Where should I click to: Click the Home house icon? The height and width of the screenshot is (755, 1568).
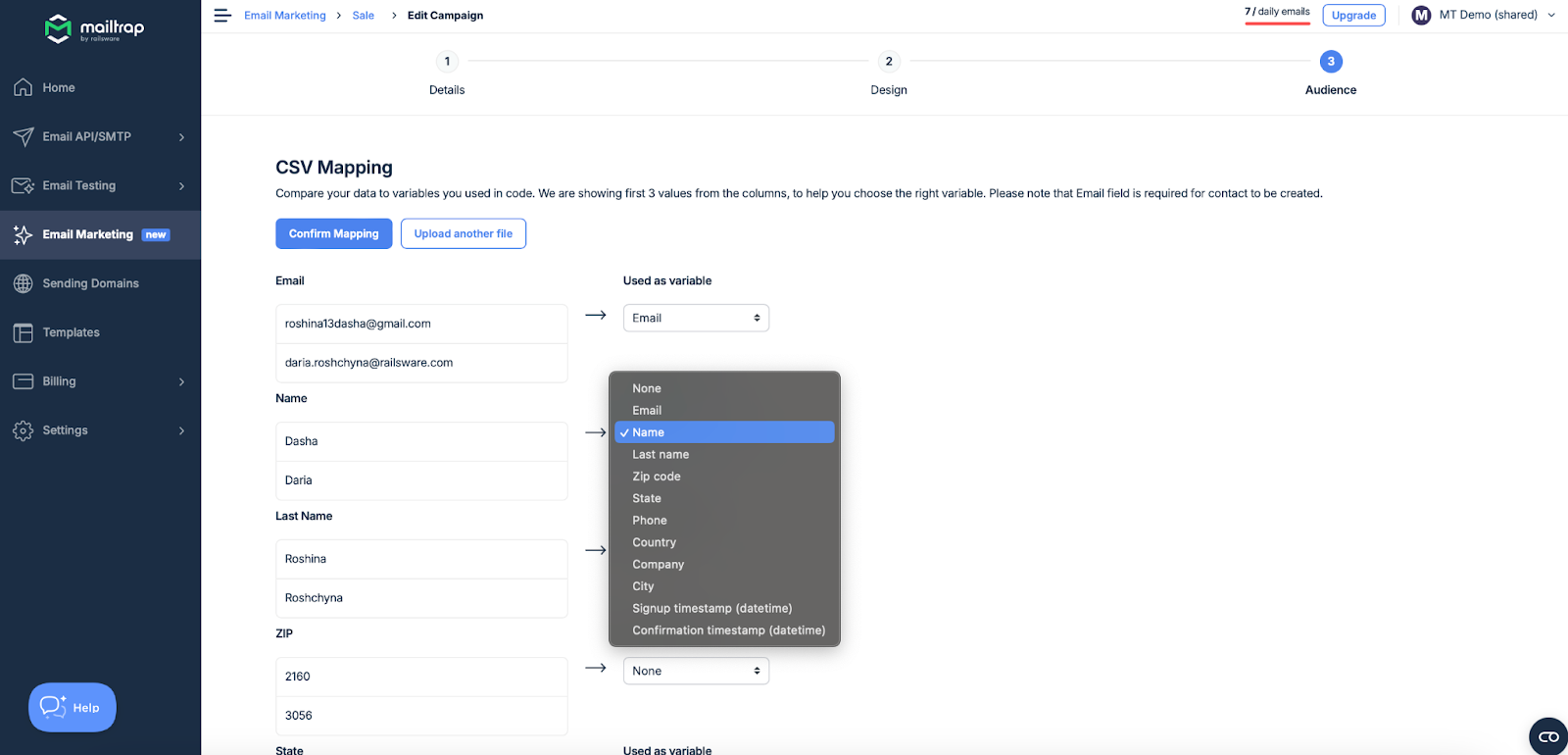click(x=24, y=87)
